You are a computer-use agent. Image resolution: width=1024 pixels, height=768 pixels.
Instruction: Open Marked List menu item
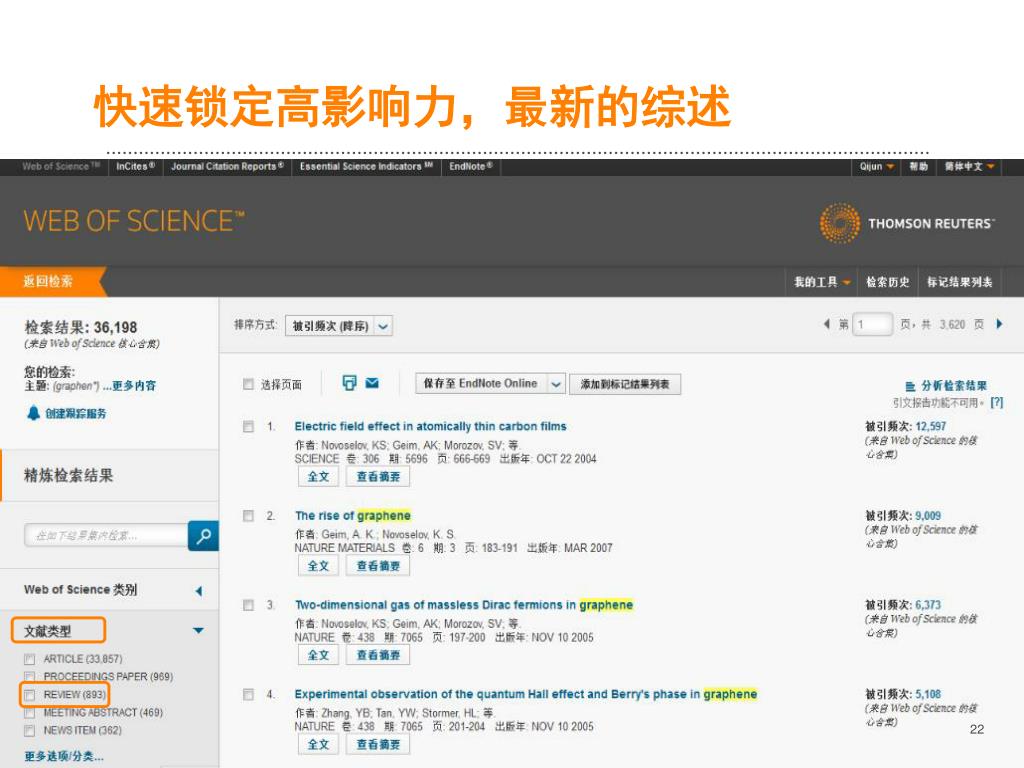[x=960, y=282]
